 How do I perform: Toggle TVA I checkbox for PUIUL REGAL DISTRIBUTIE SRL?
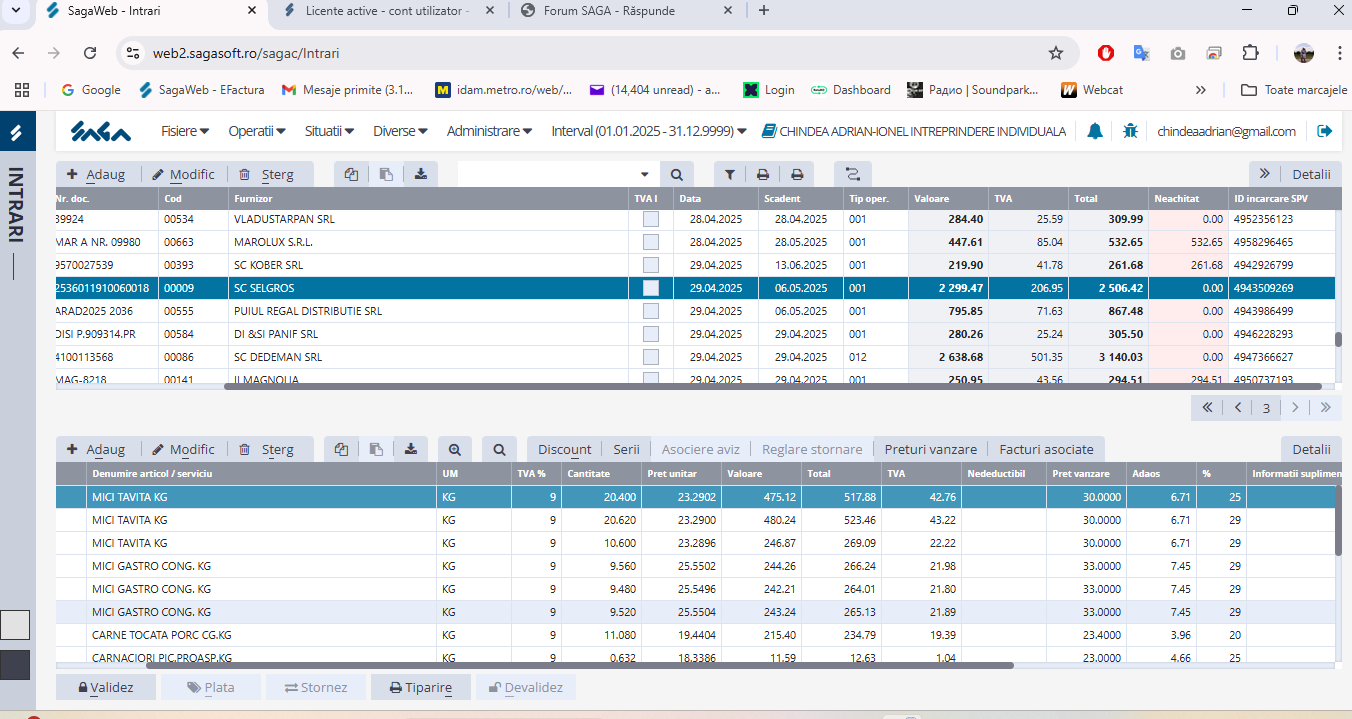tap(651, 311)
